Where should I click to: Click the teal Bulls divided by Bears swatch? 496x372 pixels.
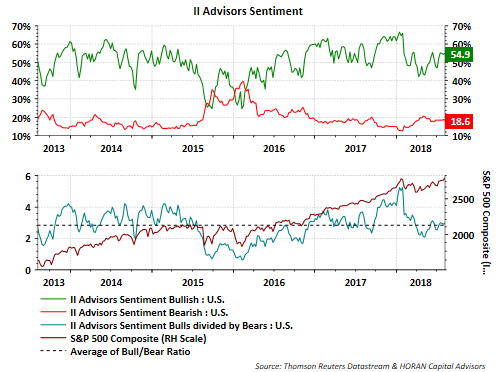point(53,325)
